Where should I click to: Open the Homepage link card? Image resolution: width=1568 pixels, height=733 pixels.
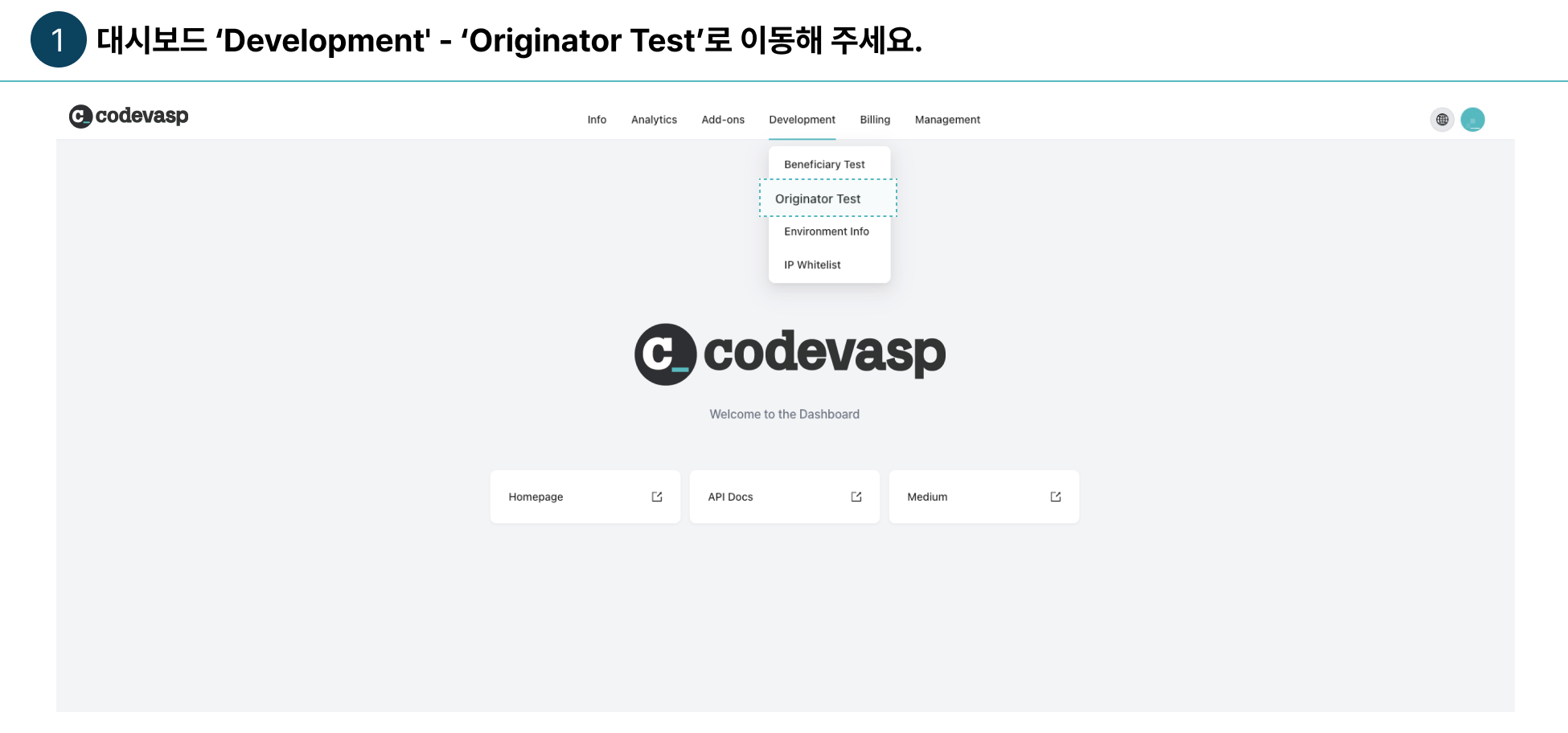pyautogui.click(x=585, y=497)
